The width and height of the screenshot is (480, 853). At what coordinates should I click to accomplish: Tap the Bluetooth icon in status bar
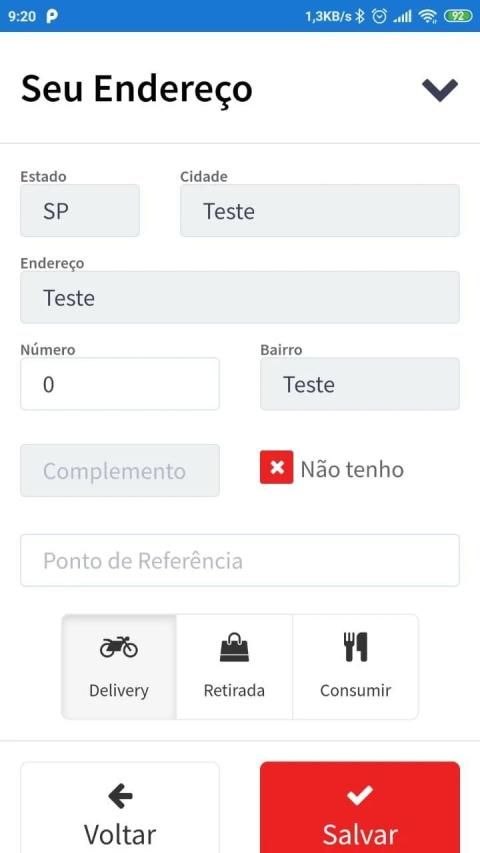[x=359, y=16]
